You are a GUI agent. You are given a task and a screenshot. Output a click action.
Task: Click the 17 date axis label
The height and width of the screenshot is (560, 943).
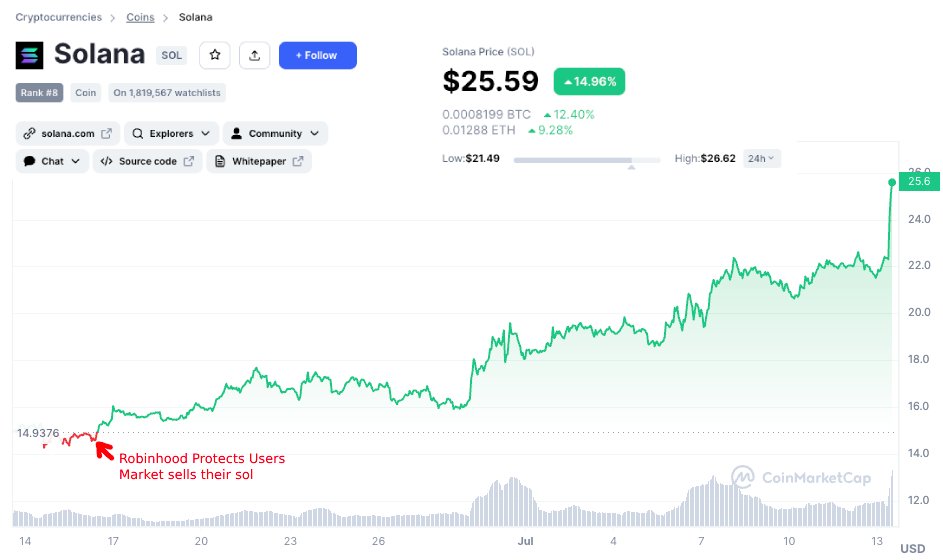[113, 541]
